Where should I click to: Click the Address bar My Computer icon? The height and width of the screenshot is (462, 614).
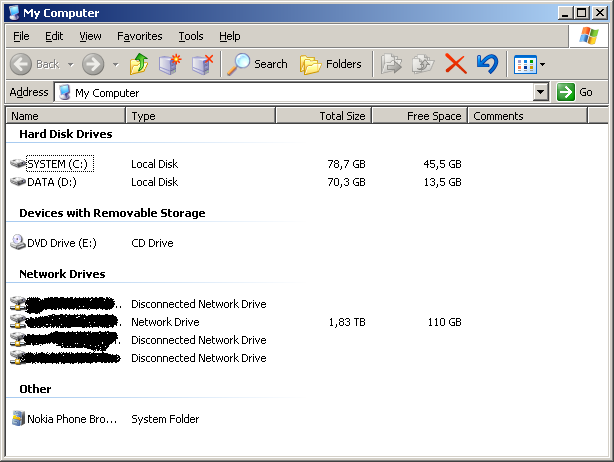tap(64, 92)
